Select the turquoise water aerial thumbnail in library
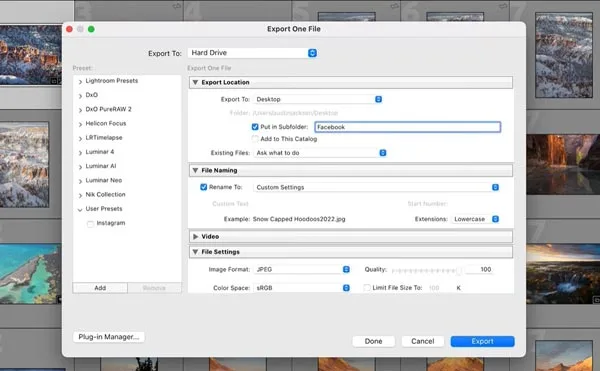Viewport: 600px width, 371px height. pyautogui.click(x=31, y=274)
